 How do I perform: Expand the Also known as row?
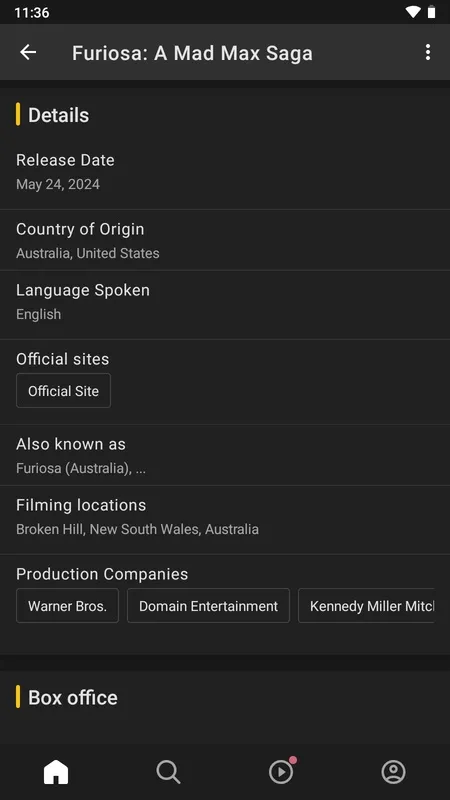coord(225,455)
